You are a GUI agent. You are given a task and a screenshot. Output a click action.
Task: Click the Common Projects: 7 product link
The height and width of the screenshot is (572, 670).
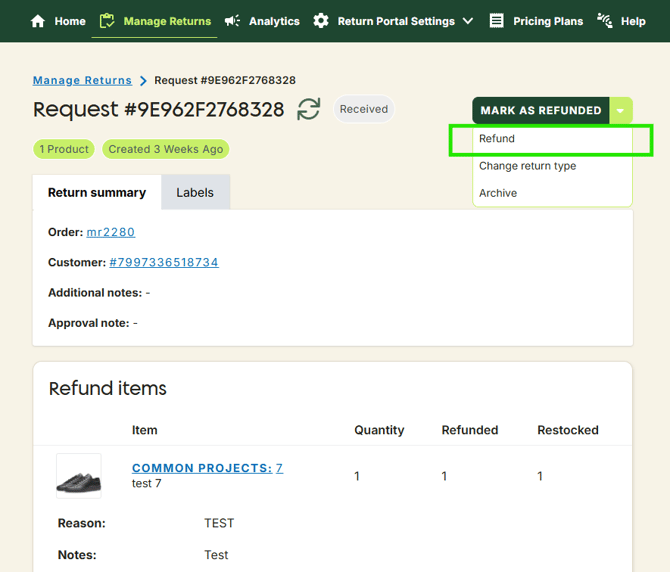tap(207, 468)
